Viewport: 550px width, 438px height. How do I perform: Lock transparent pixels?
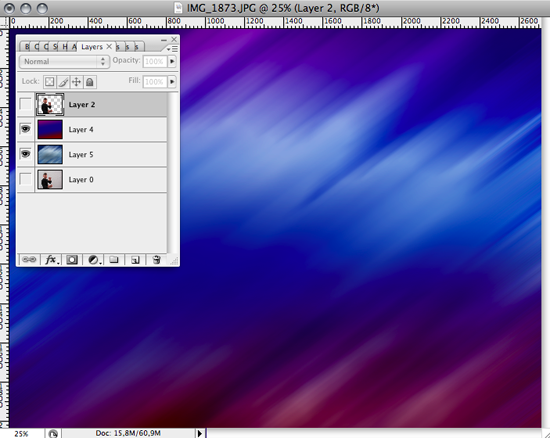[x=49, y=82]
